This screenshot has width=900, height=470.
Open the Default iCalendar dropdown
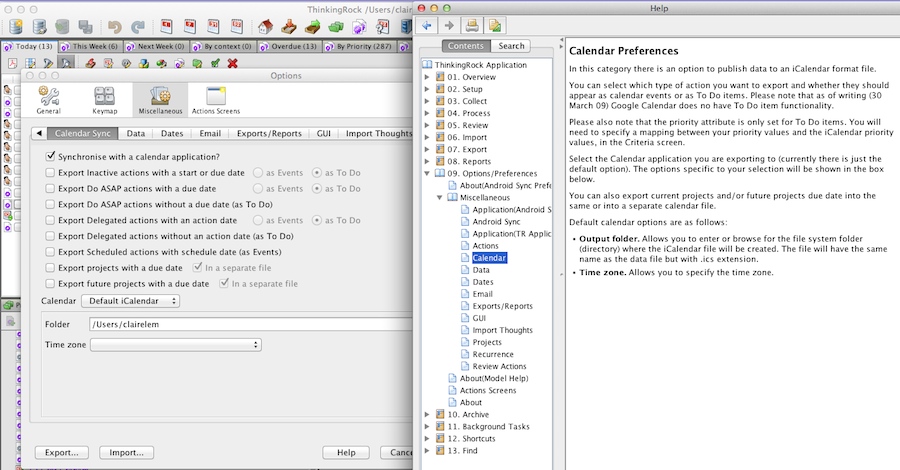pyautogui.click(x=130, y=301)
